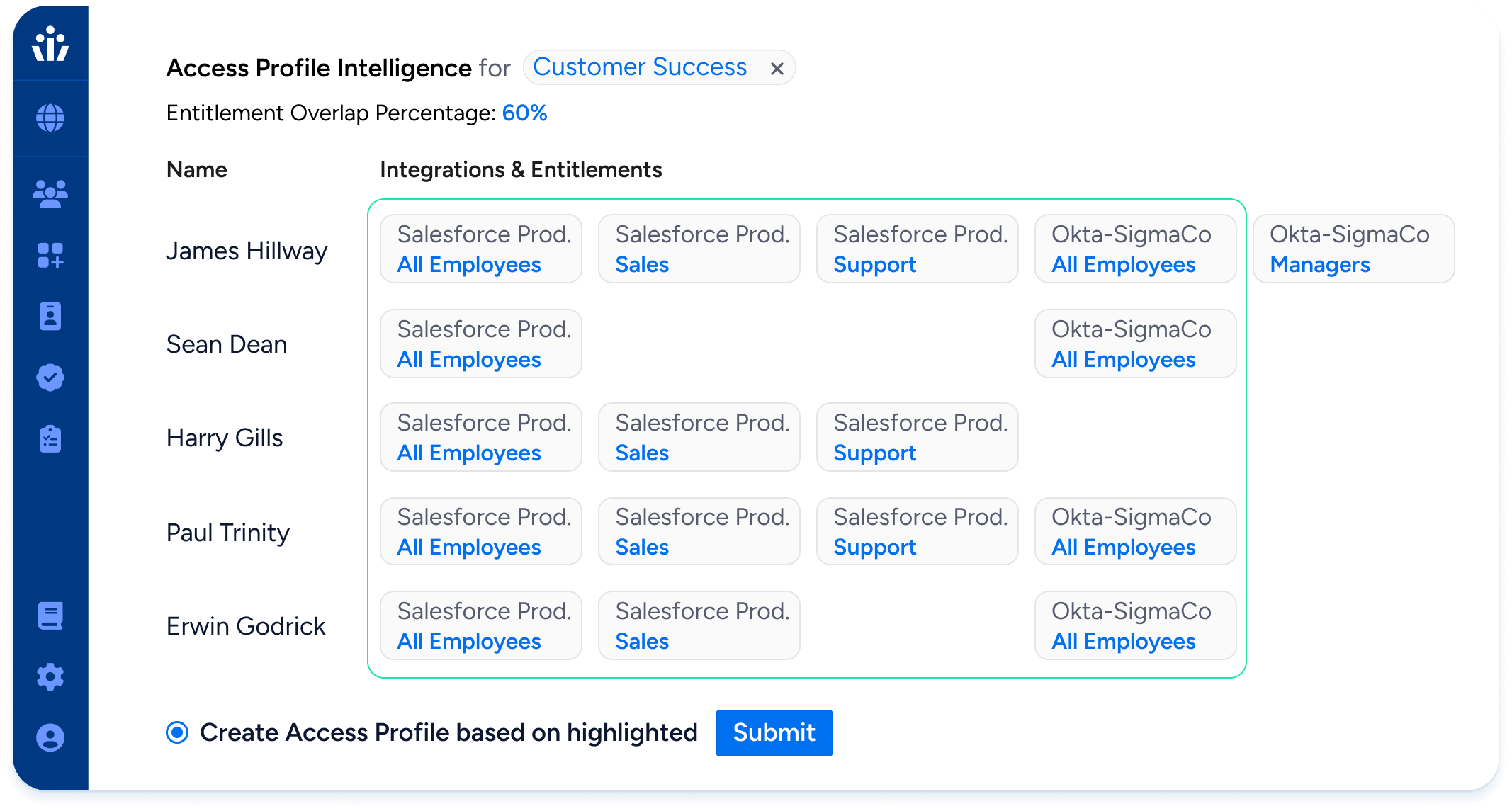Viewport: 1512px width, 811px height.
Task: Open the user account icon
Action: [50, 738]
